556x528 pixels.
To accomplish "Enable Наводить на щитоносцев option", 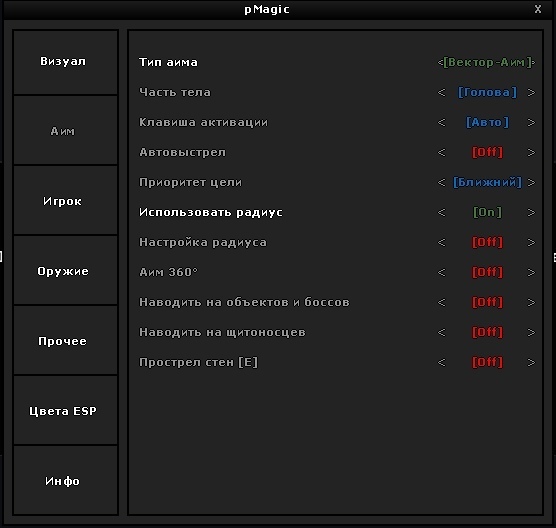I will pyautogui.click(x=487, y=332).
